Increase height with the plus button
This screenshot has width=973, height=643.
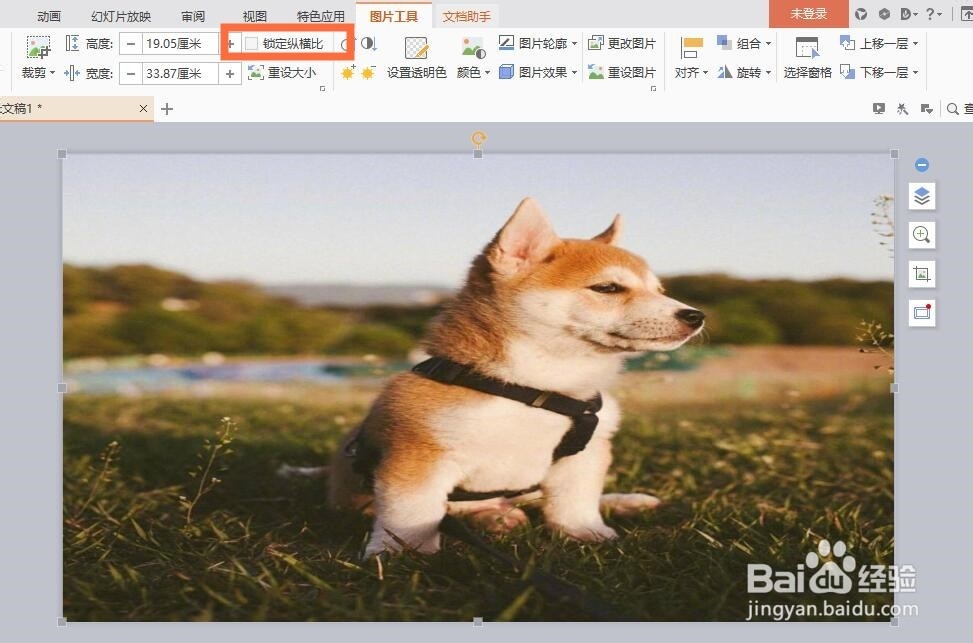(230, 43)
